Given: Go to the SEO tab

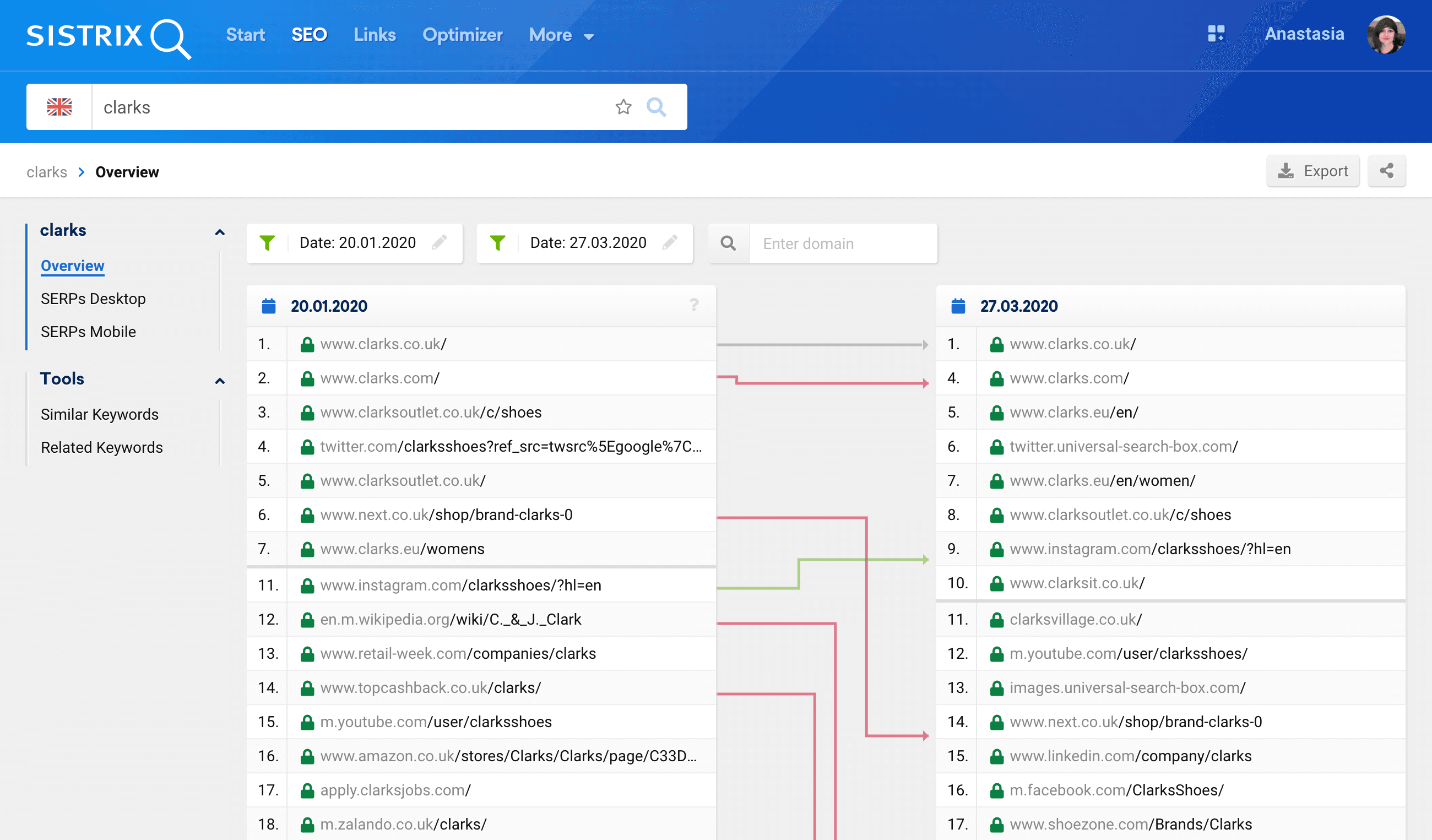Looking at the screenshot, I should [x=309, y=35].
